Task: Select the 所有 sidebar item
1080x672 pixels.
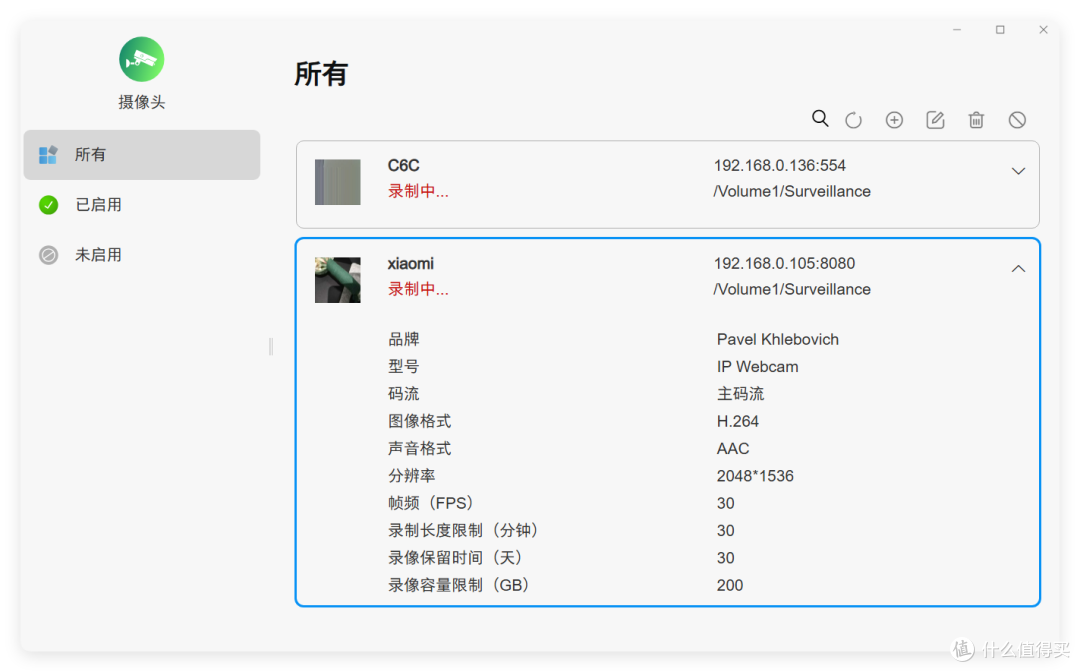Action: tap(142, 155)
